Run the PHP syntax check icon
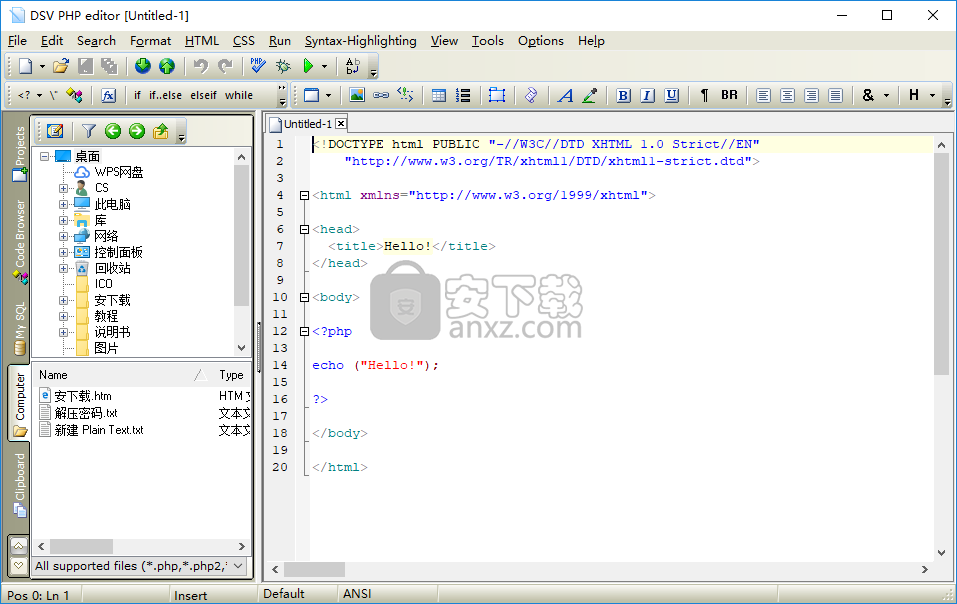The height and width of the screenshot is (604, 957). point(258,66)
